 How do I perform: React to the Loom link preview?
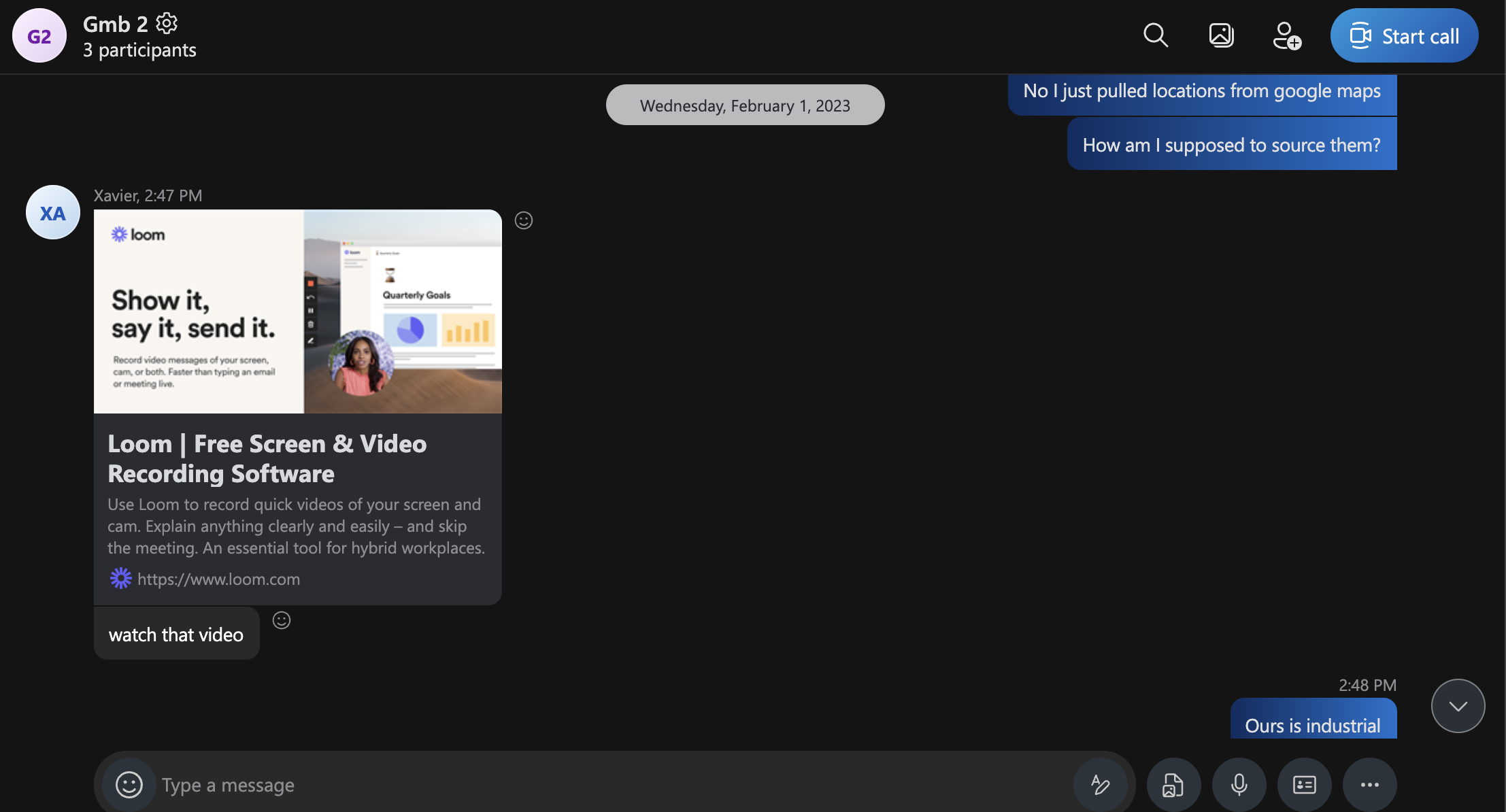click(x=524, y=220)
